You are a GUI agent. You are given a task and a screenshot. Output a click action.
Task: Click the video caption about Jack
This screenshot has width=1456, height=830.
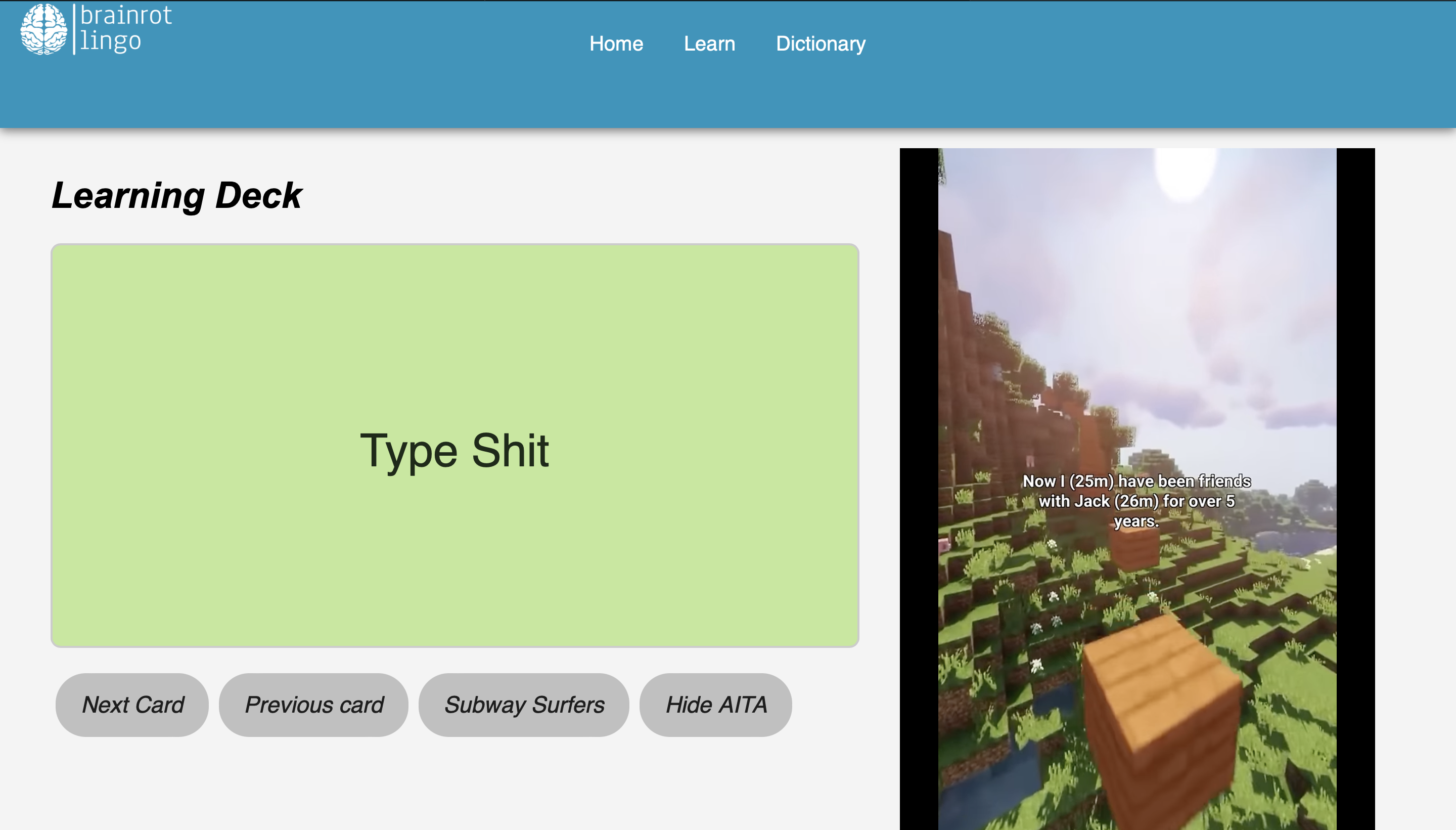point(1136,501)
